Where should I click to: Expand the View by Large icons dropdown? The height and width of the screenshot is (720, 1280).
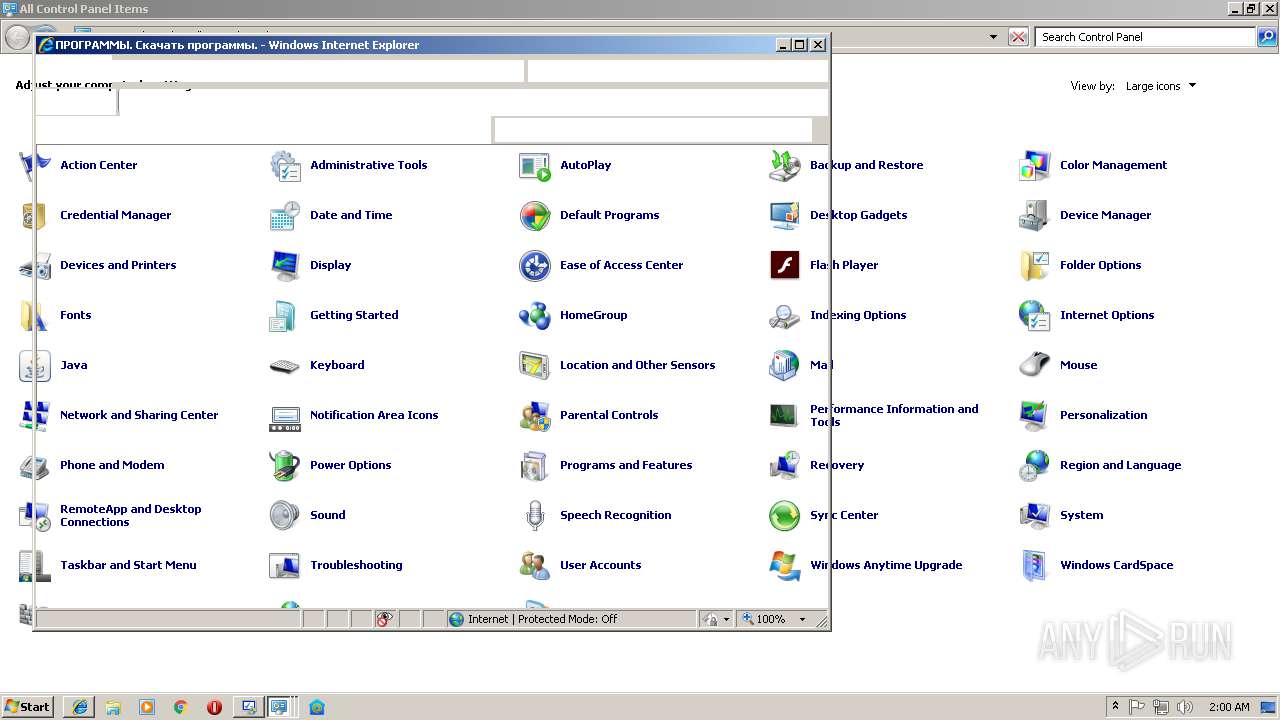1160,86
